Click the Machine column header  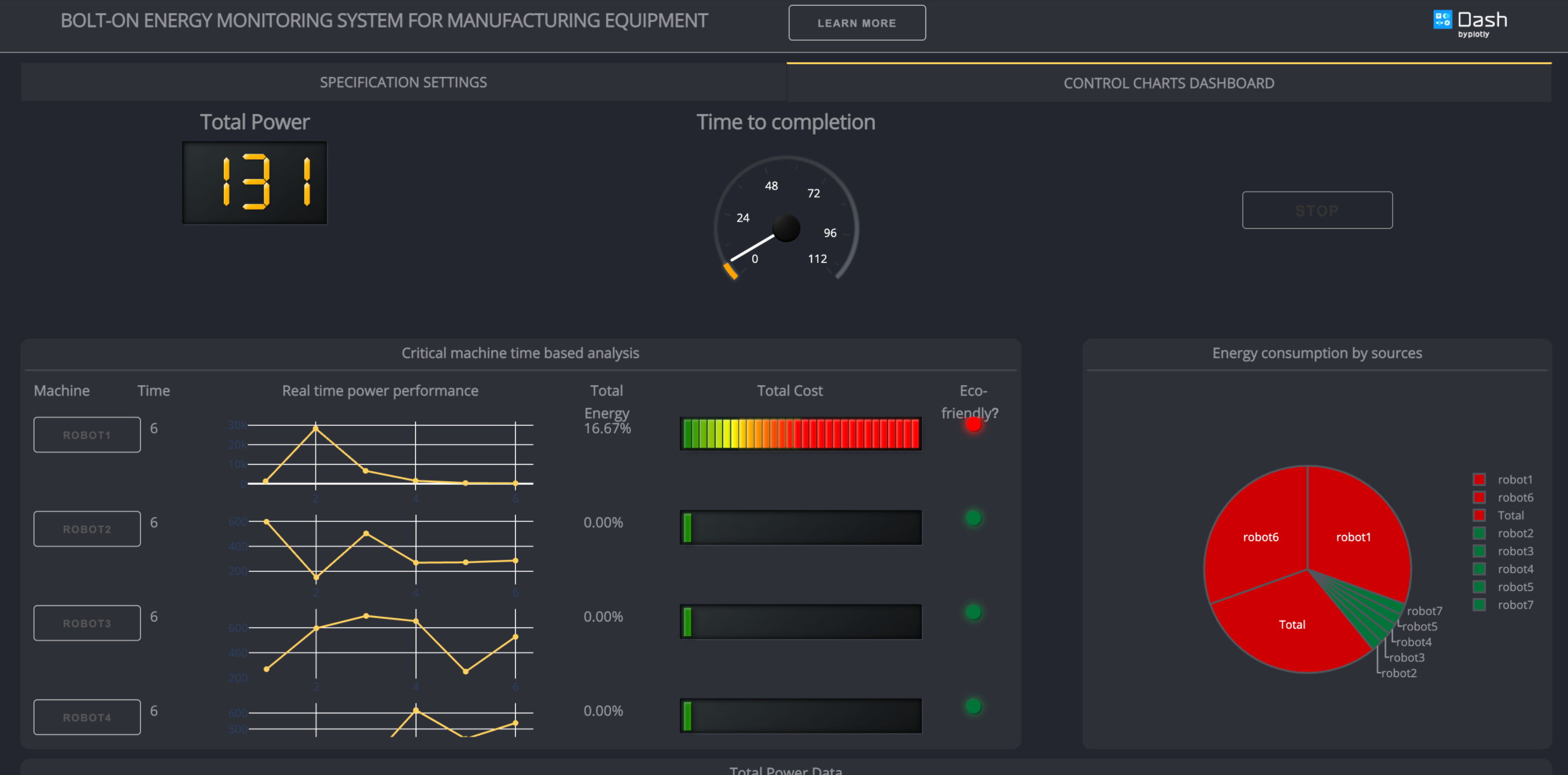click(61, 390)
